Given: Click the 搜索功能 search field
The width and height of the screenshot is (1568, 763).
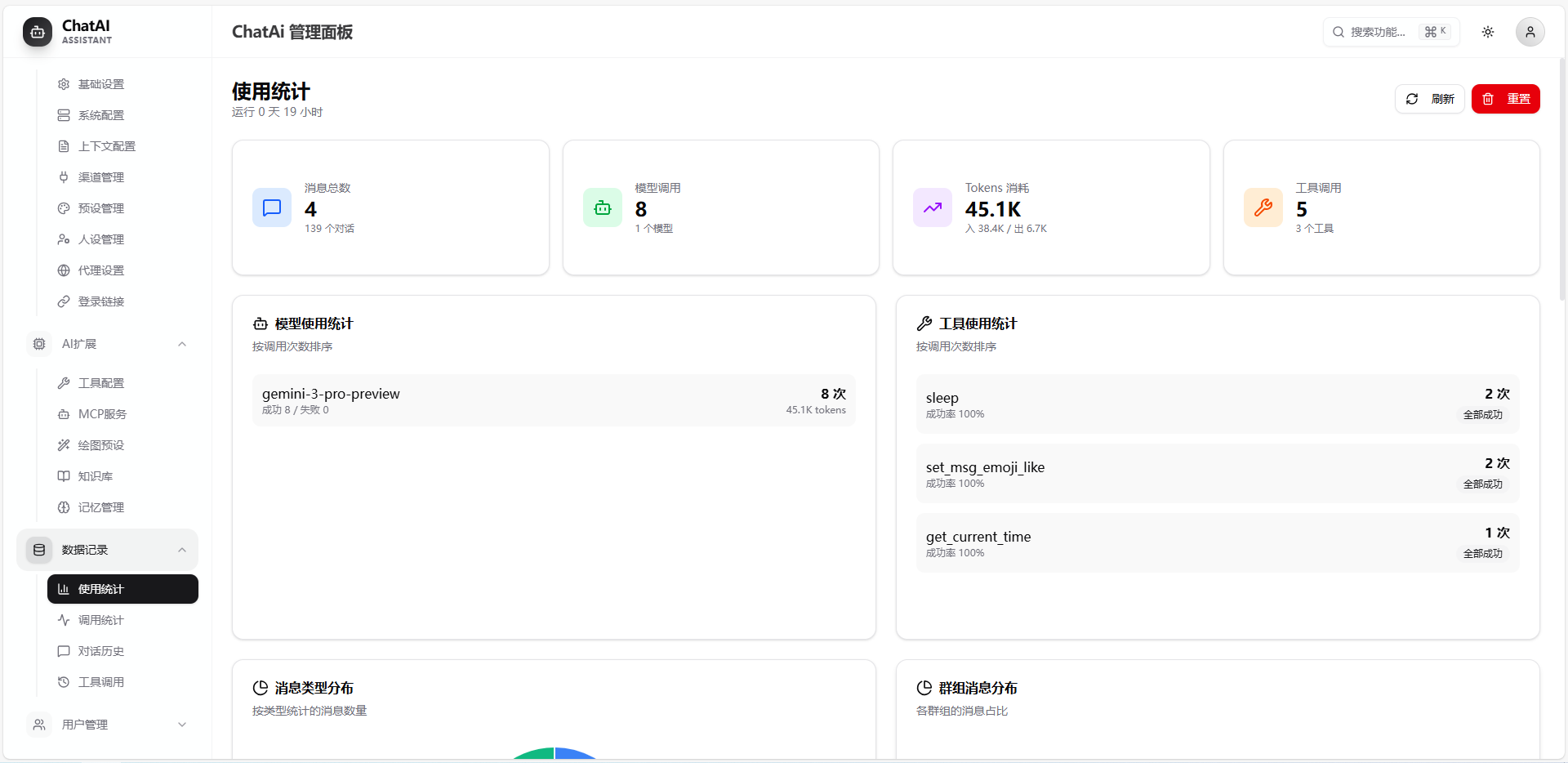Looking at the screenshot, I should tap(1380, 32).
